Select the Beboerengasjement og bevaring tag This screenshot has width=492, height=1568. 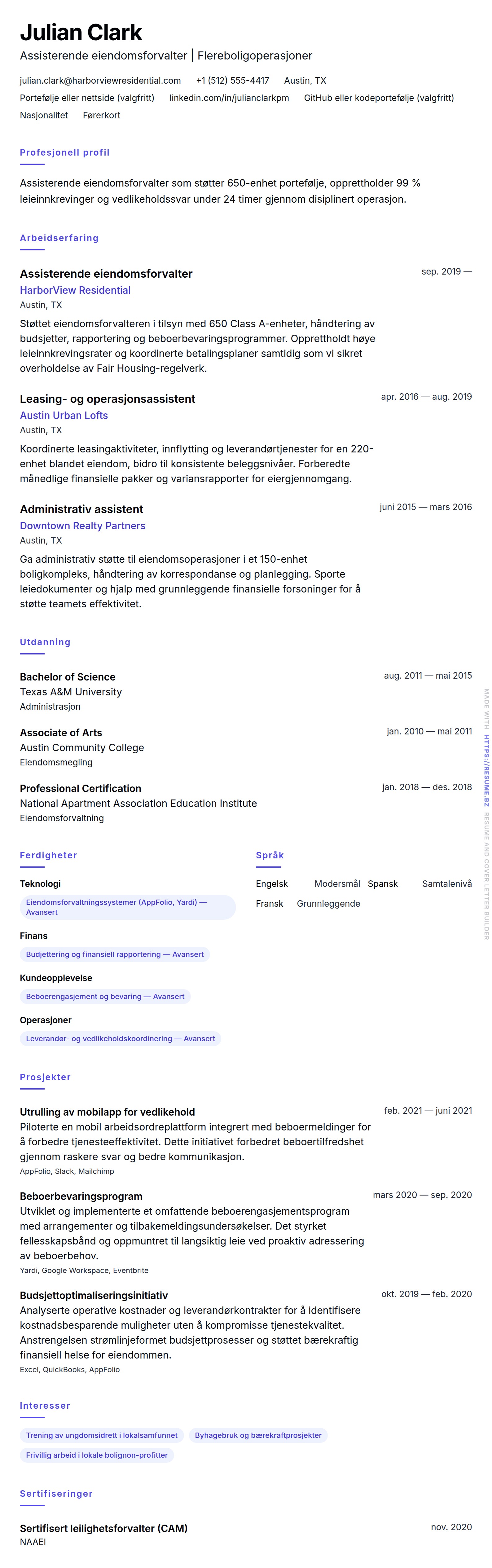tap(105, 996)
